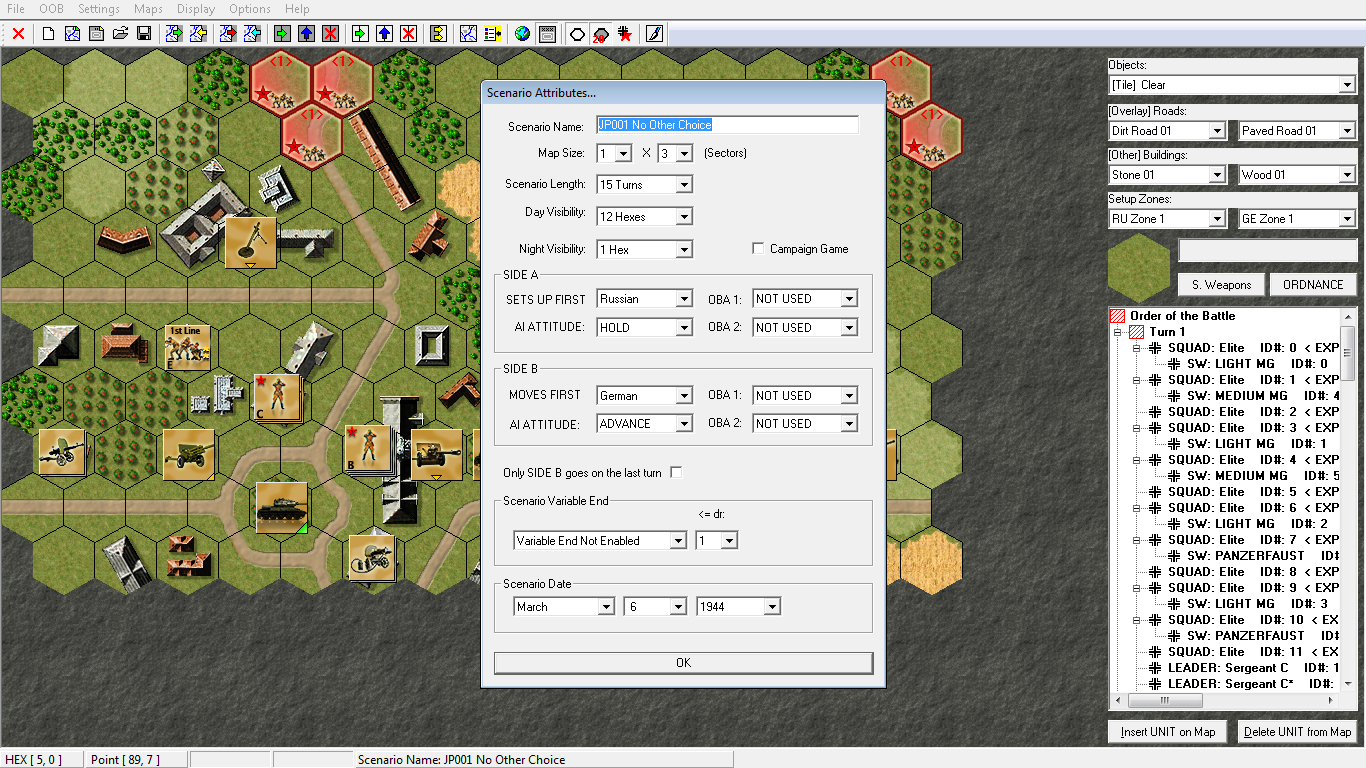Click inside the Scenario Name text field

pyautogui.click(x=727, y=124)
